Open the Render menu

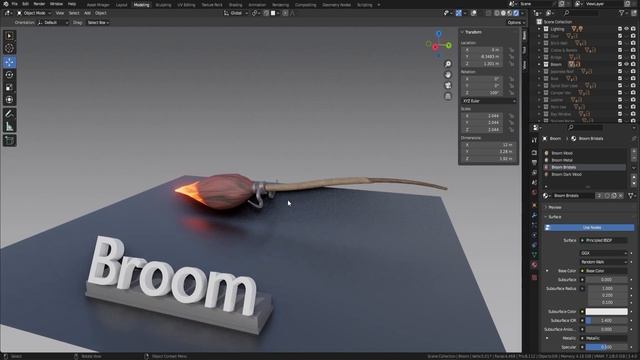click(39, 4)
